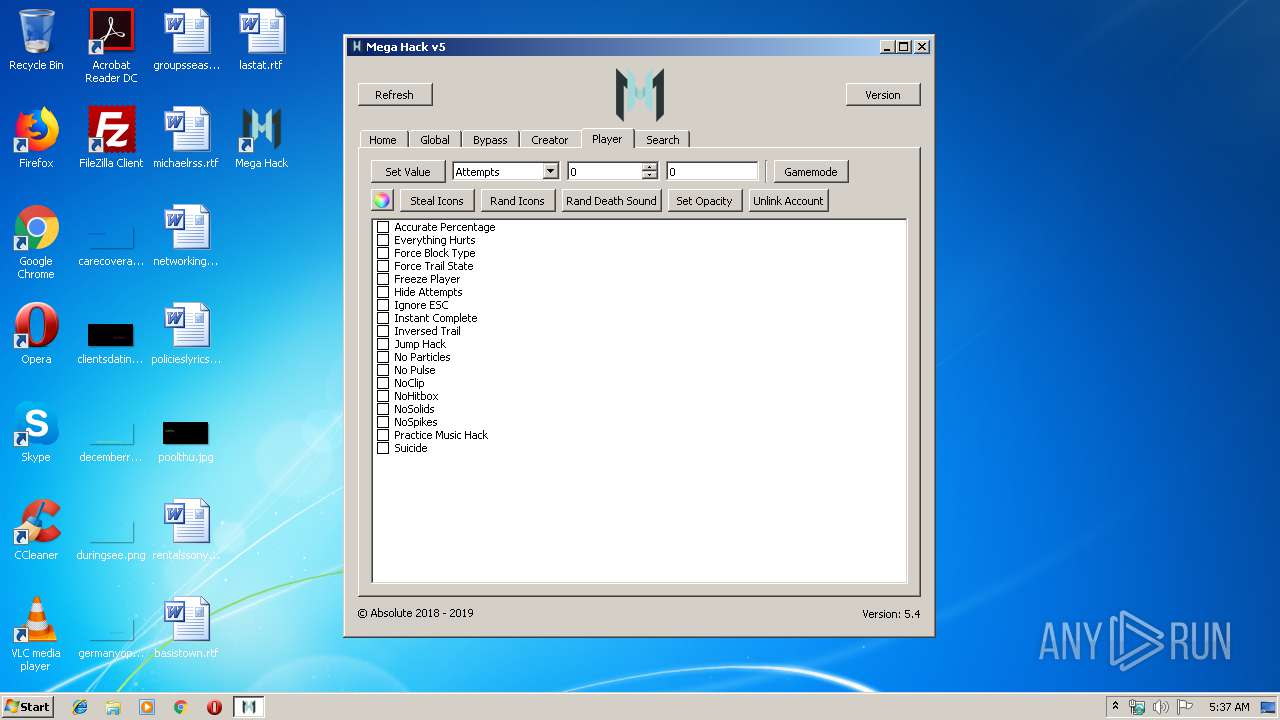The height and width of the screenshot is (720, 1280).
Task: Open Chrome from taskbar
Action: 180,707
